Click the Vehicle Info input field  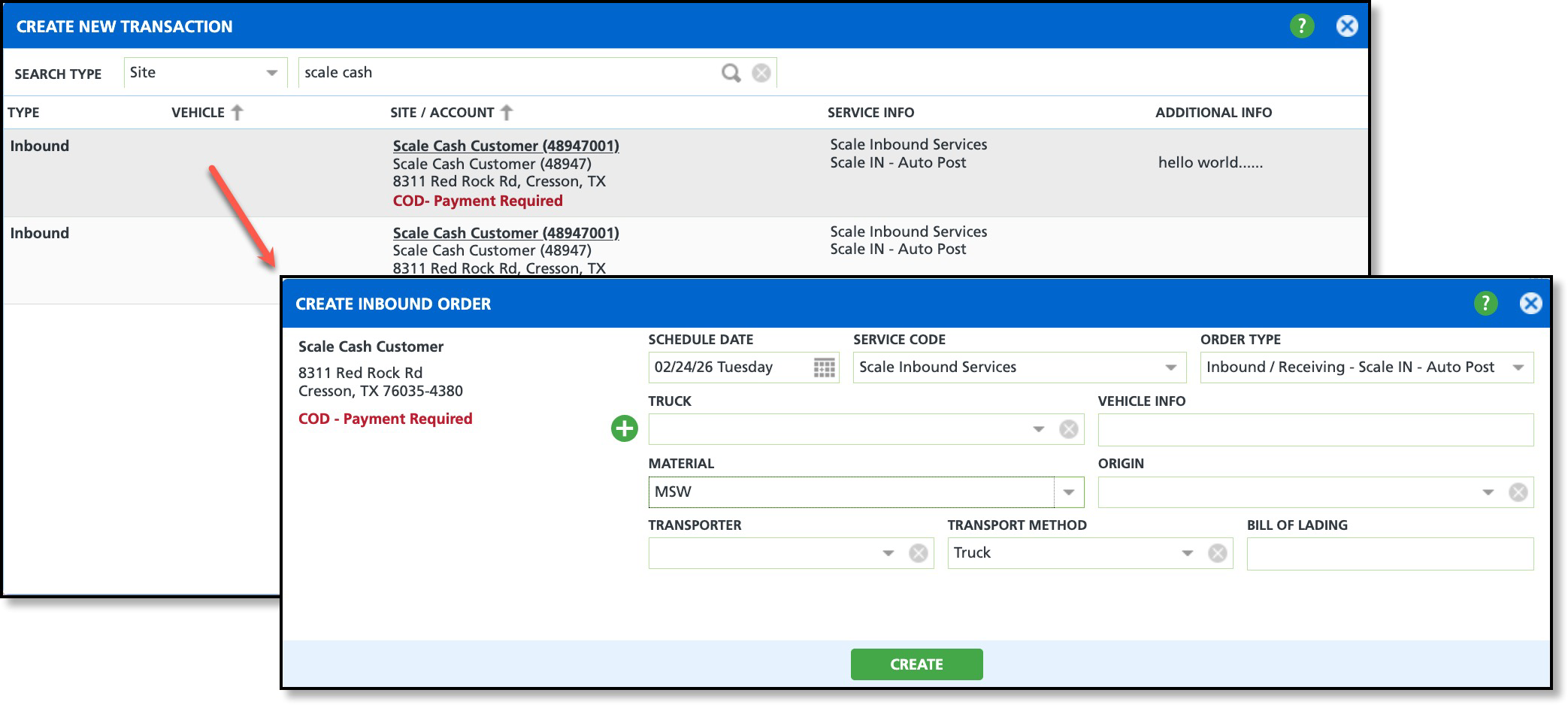[1315, 430]
